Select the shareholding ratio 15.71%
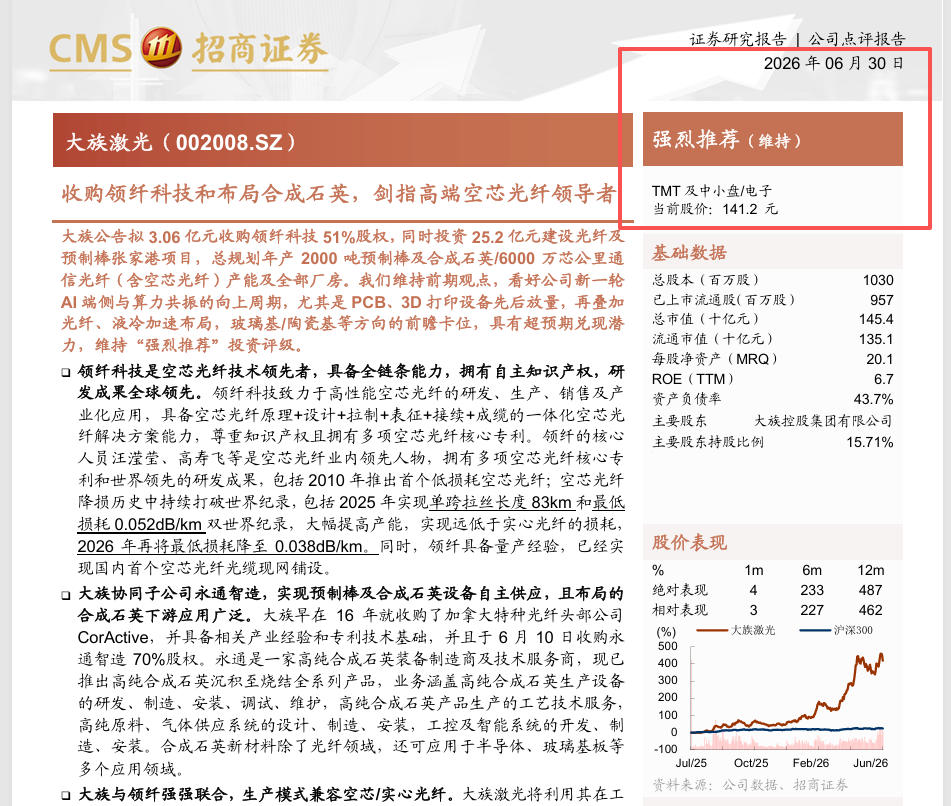This screenshot has width=951, height=806. coord(870,442)
